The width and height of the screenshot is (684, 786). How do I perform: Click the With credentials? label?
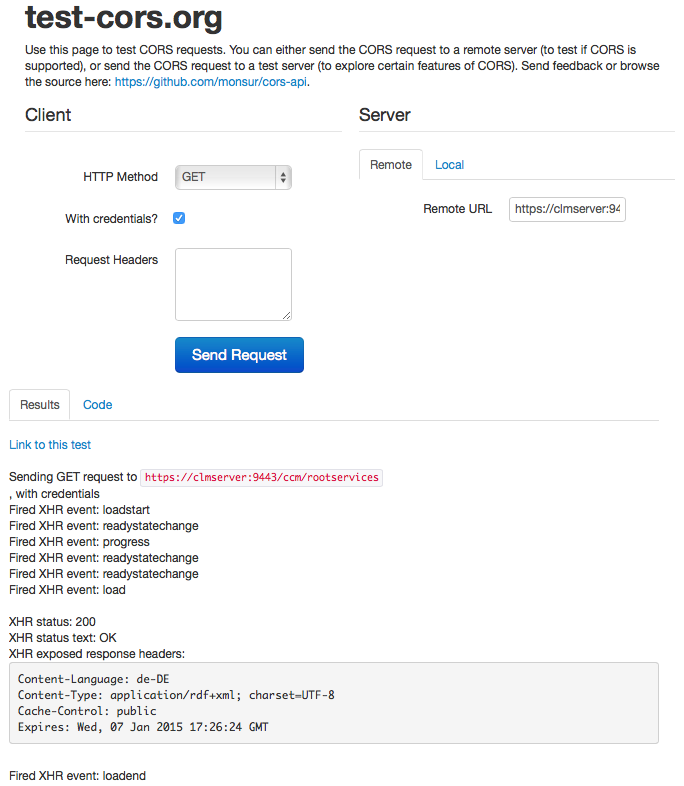point(111,219)
